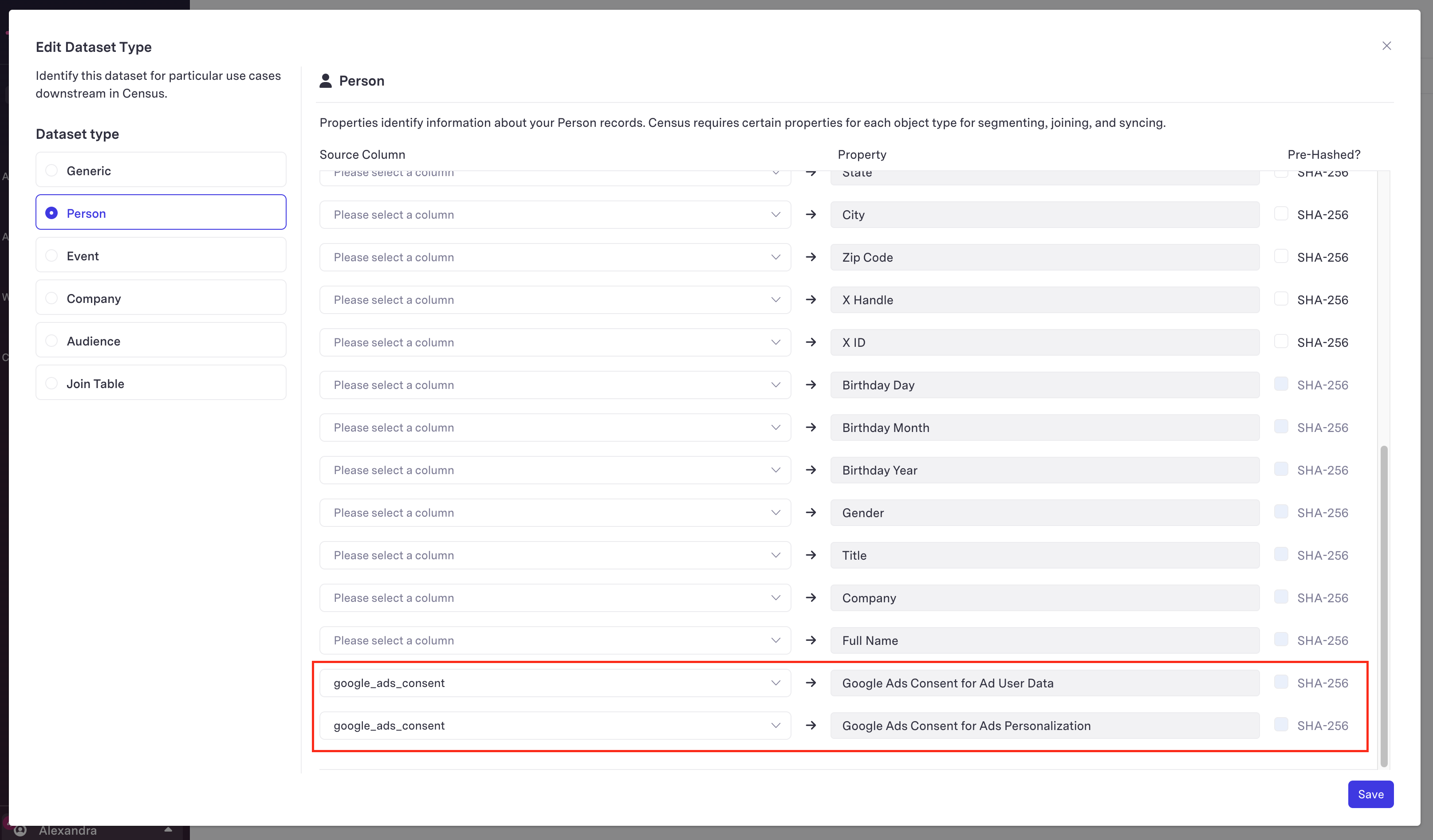Click the arrow icon beside Birthday Year
Image resolution: width=1433 pixels, height=840 pixels.
811,470
